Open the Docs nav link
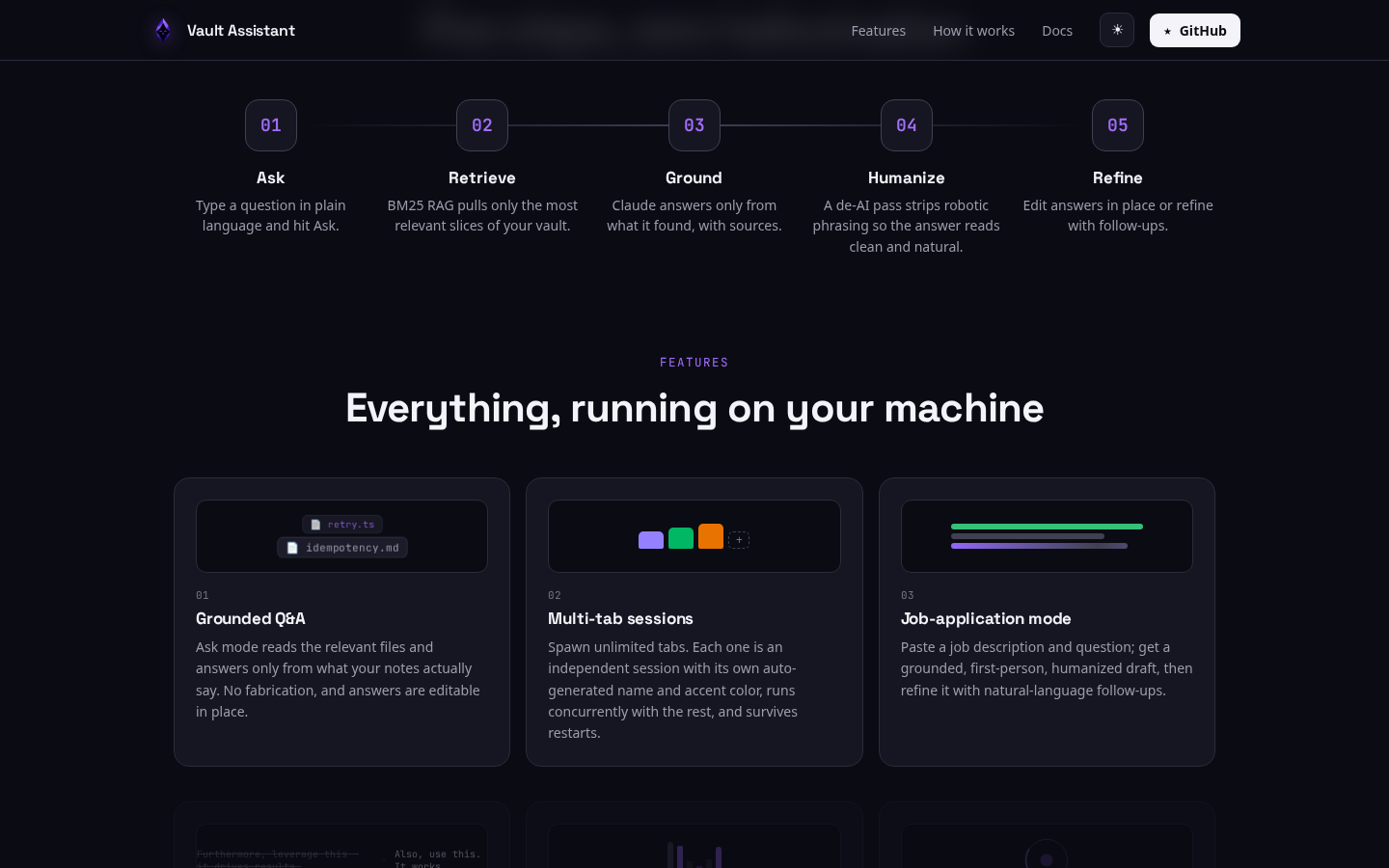The image size is (1389, 868). (x=1057, y=31)
